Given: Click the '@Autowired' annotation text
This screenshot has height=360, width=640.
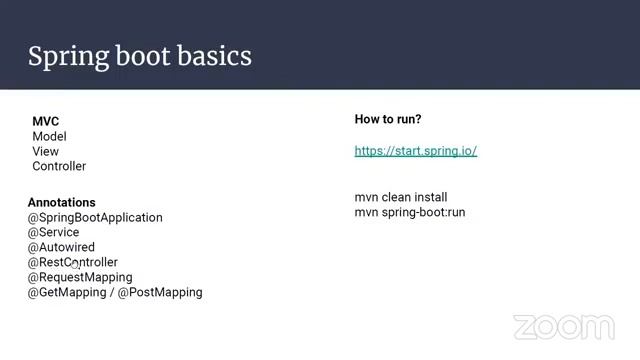Looking at the screenshot, I should [61, 247].
